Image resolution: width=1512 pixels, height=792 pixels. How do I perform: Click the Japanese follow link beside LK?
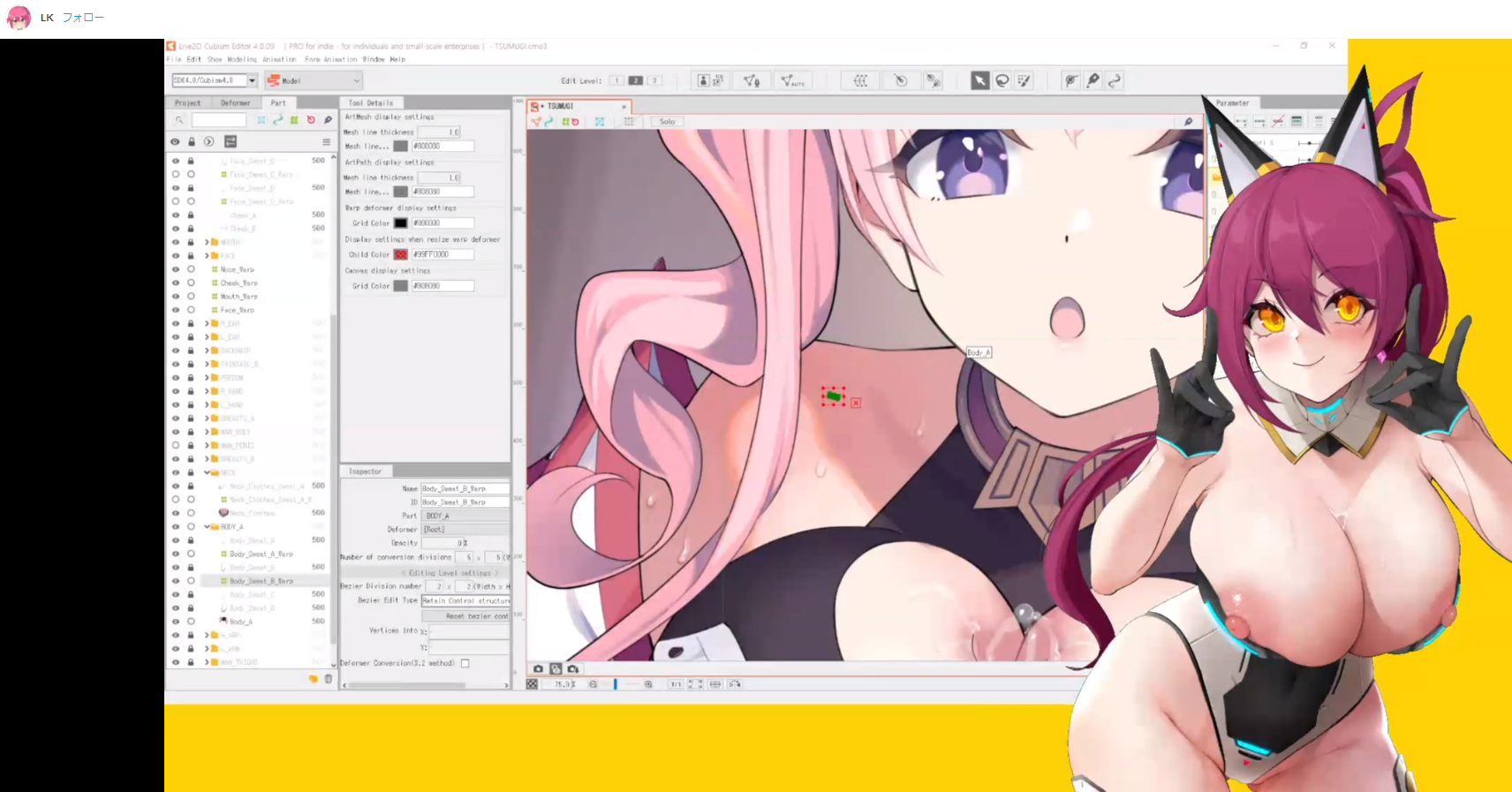click(83, 18)
